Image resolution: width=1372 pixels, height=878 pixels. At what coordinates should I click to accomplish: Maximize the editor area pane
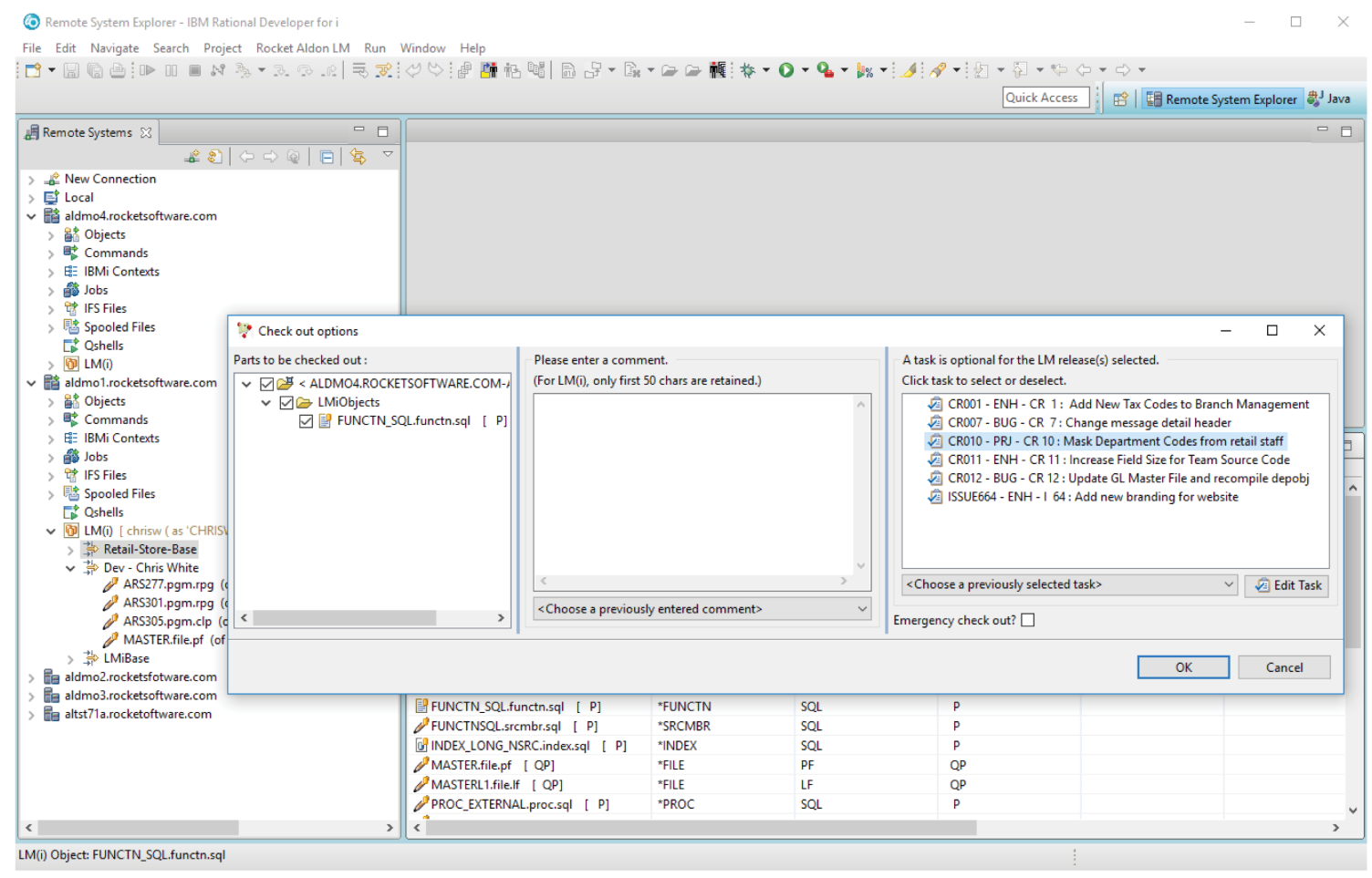[1346, 131]
